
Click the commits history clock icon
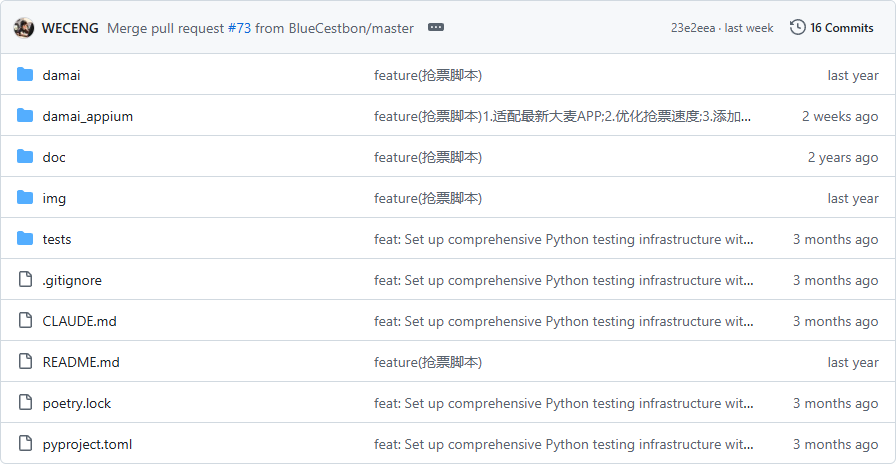click(x=797, y=28)
